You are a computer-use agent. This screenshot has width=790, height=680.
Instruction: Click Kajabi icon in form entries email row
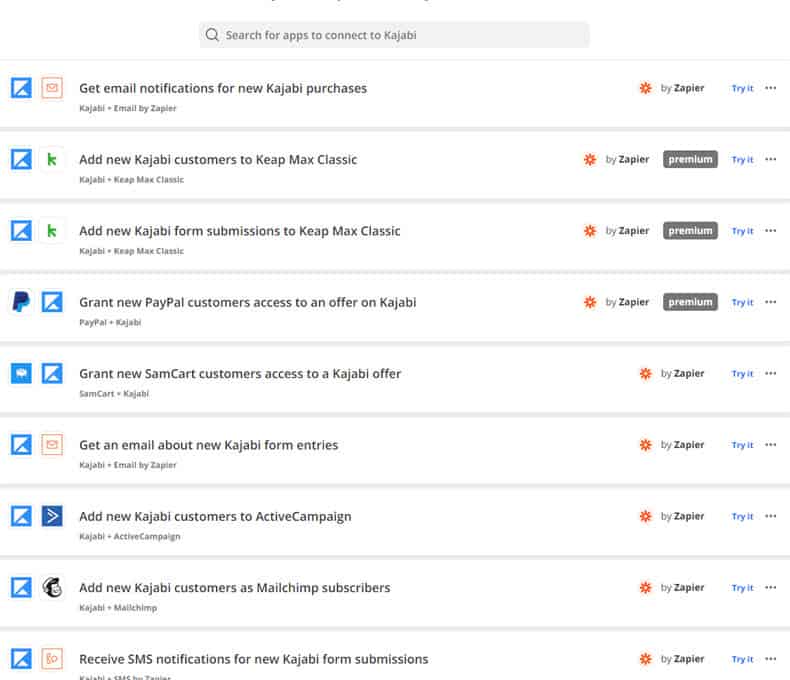[x=21, y=445]
